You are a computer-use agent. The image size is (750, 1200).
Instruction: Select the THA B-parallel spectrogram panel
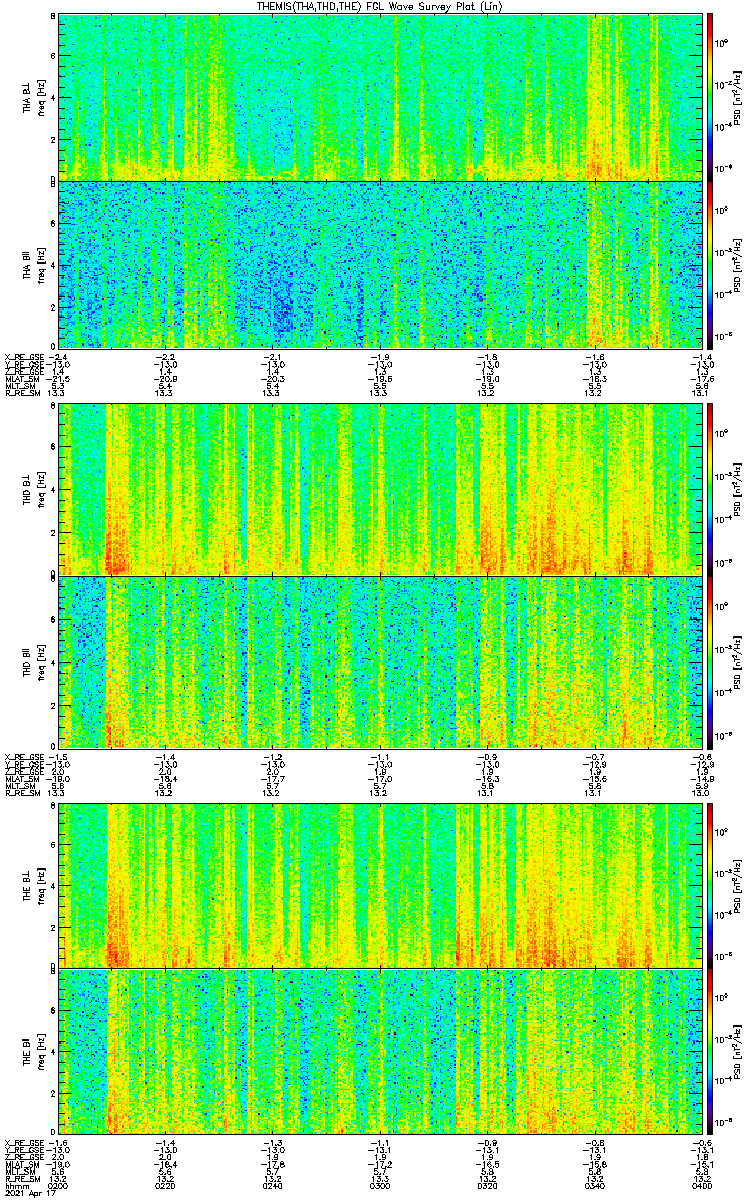[x=380, y=264]
